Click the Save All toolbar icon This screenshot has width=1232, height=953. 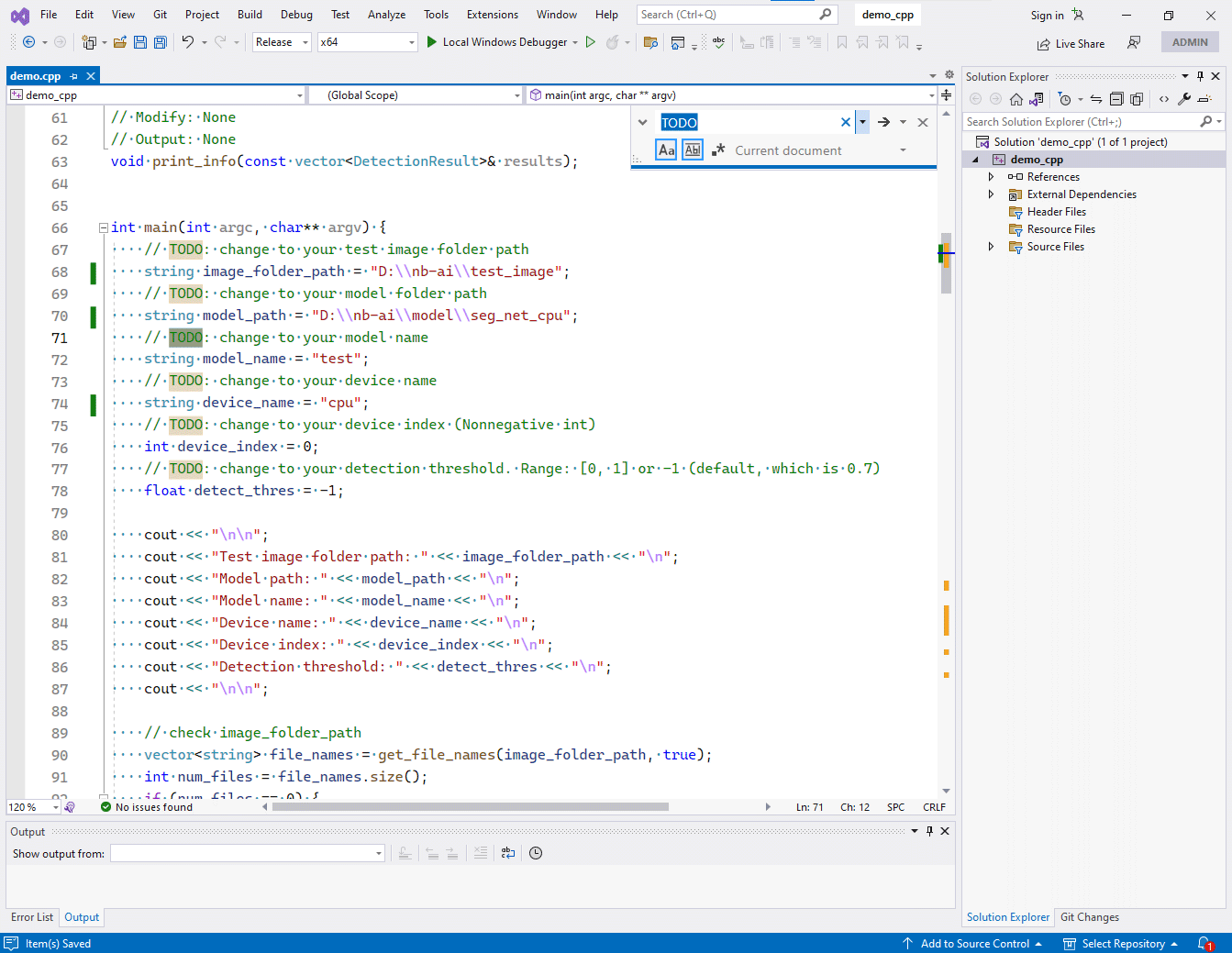(161, 42)
